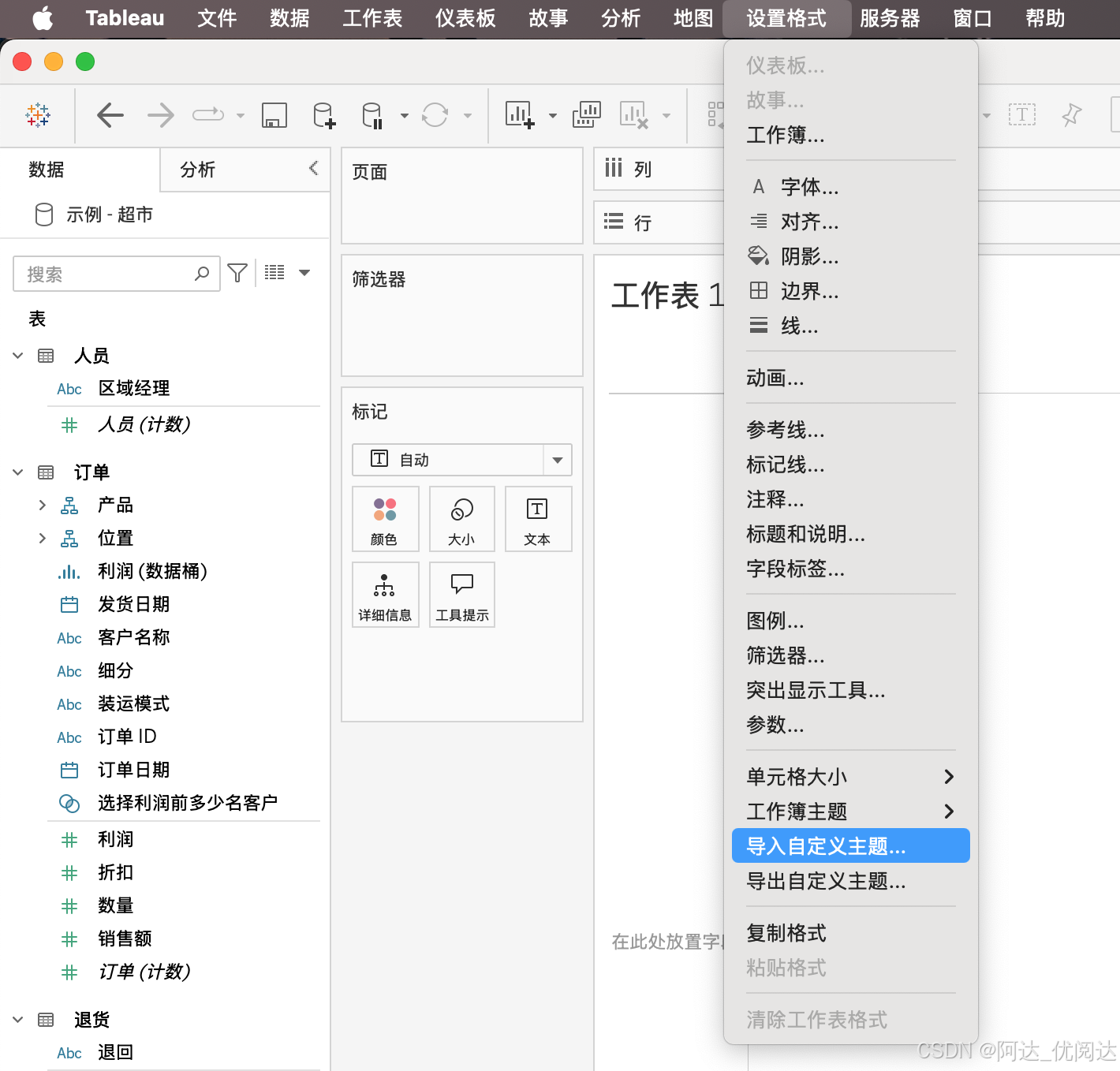Click the pin fix axes icon
Screen dimensions: 1120x1071
click(1071, 115)
